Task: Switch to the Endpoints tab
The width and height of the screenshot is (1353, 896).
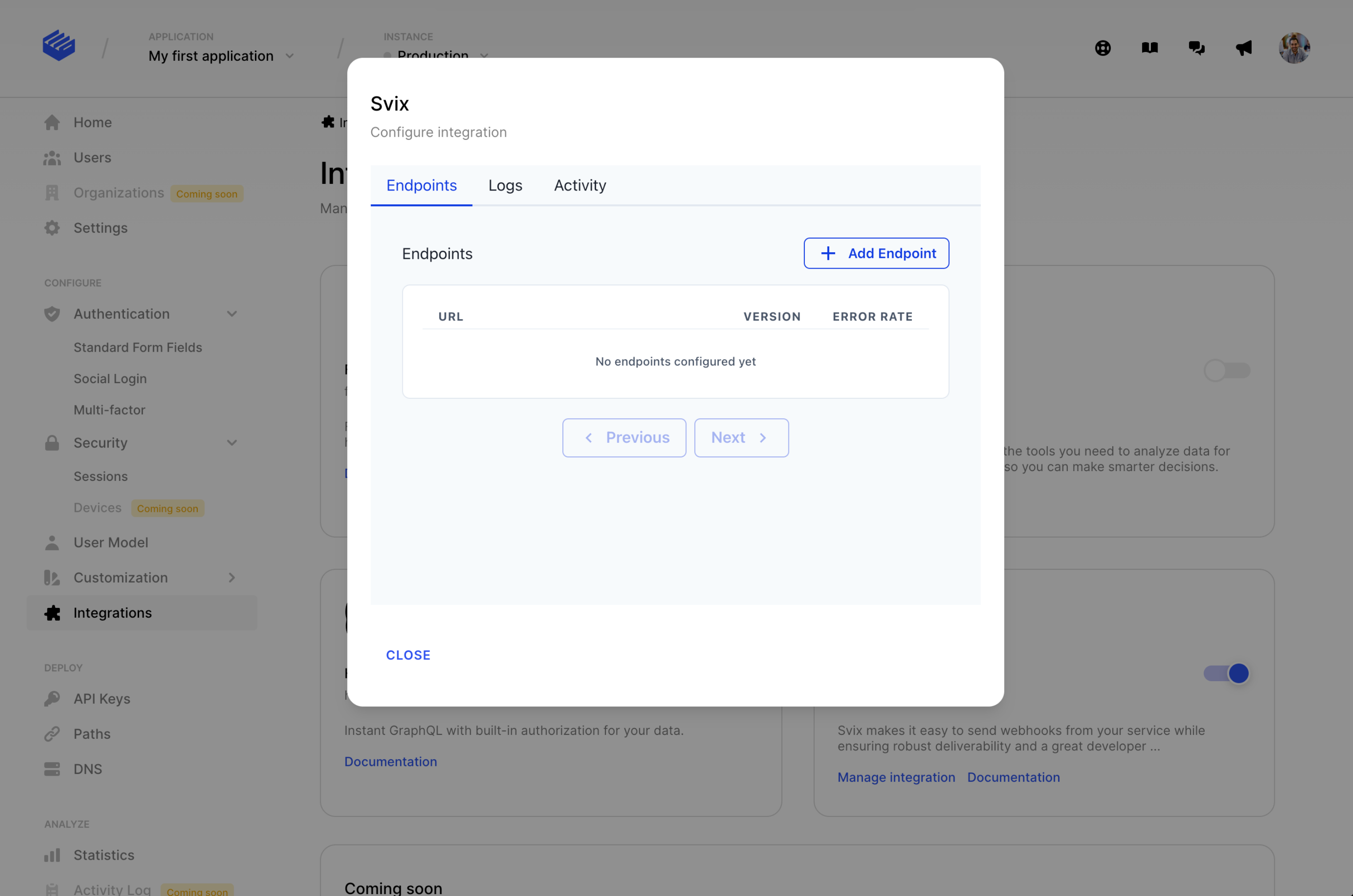Action: point(421,185)
